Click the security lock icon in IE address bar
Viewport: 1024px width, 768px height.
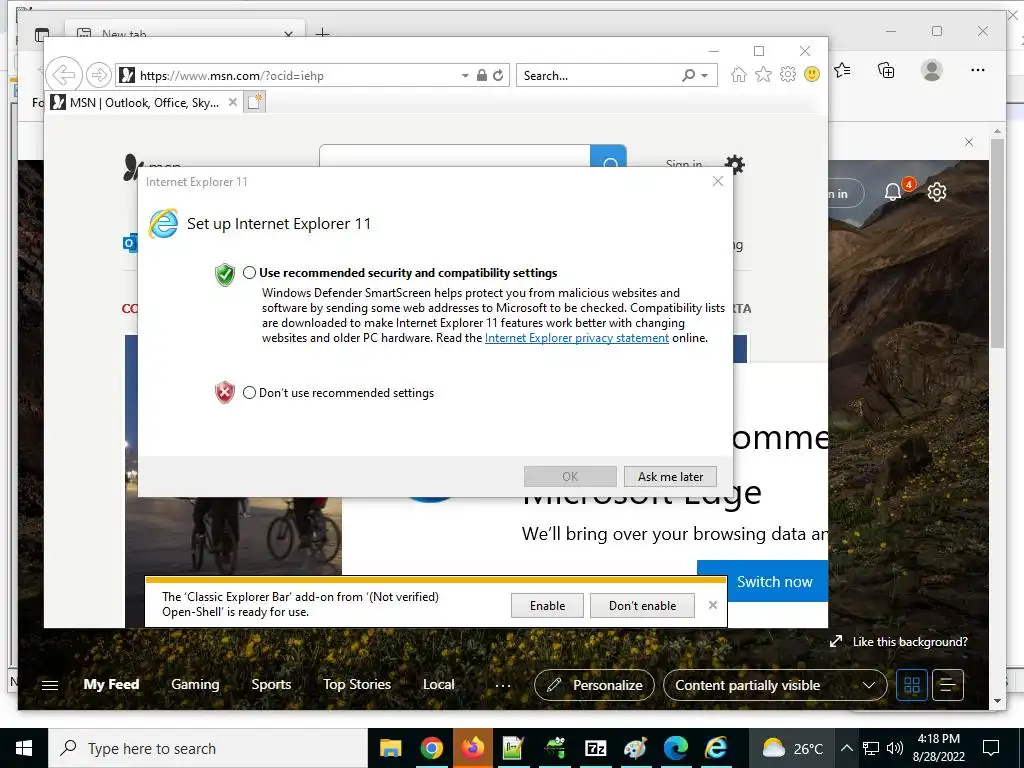(481, 75)
